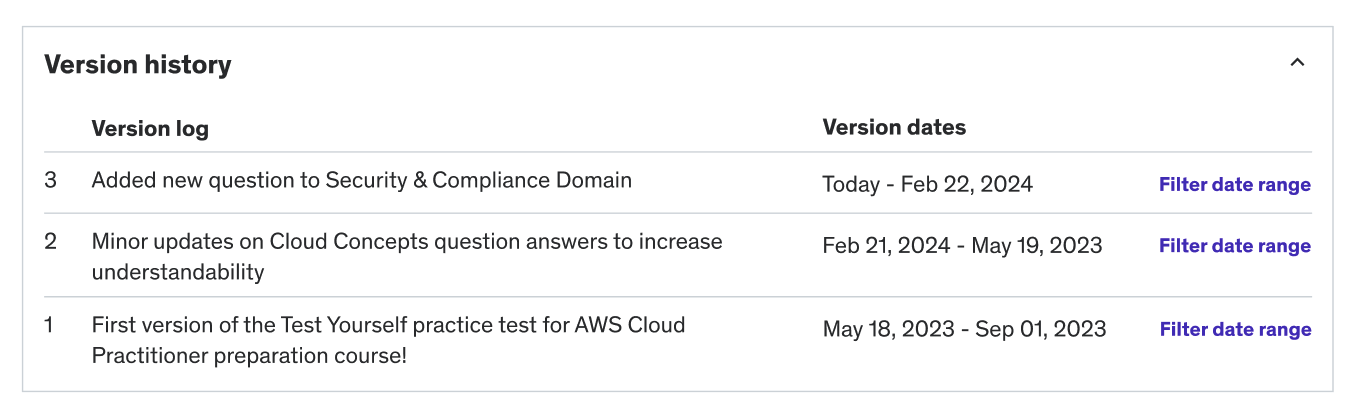Click the Version log column header
The image size is (1360, 418).
(x=150, y=129)
